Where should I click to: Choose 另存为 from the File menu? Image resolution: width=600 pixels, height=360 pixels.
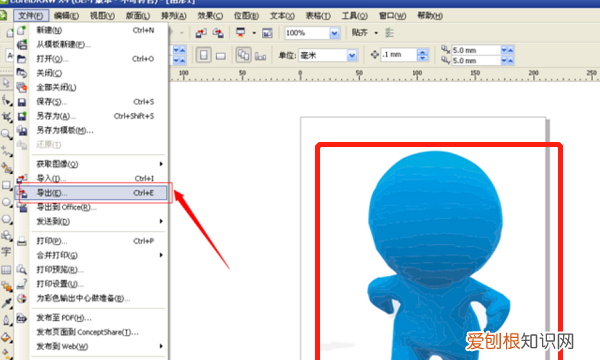click(x=92, y=116)
